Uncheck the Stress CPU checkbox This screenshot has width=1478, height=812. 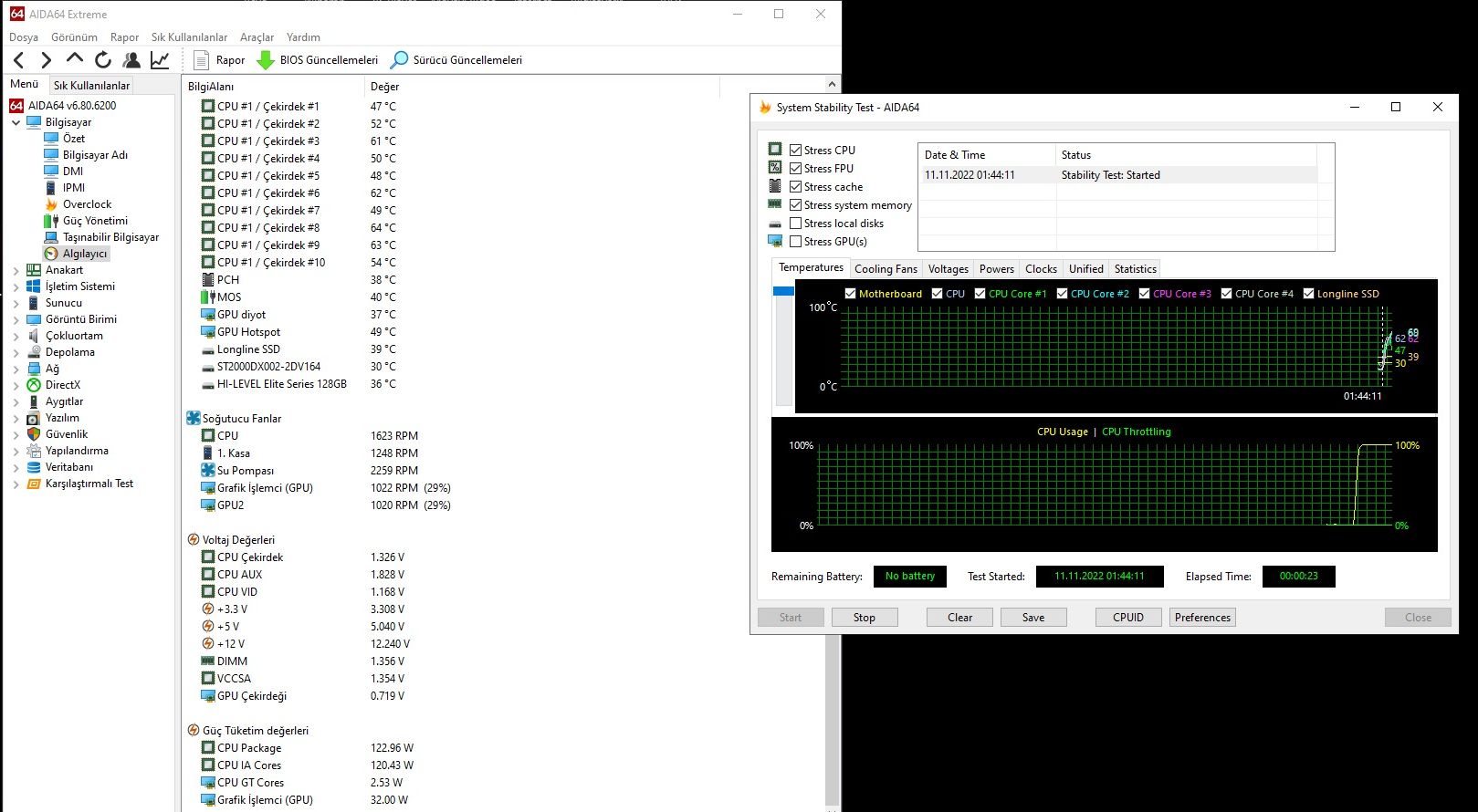pos(796,151)
